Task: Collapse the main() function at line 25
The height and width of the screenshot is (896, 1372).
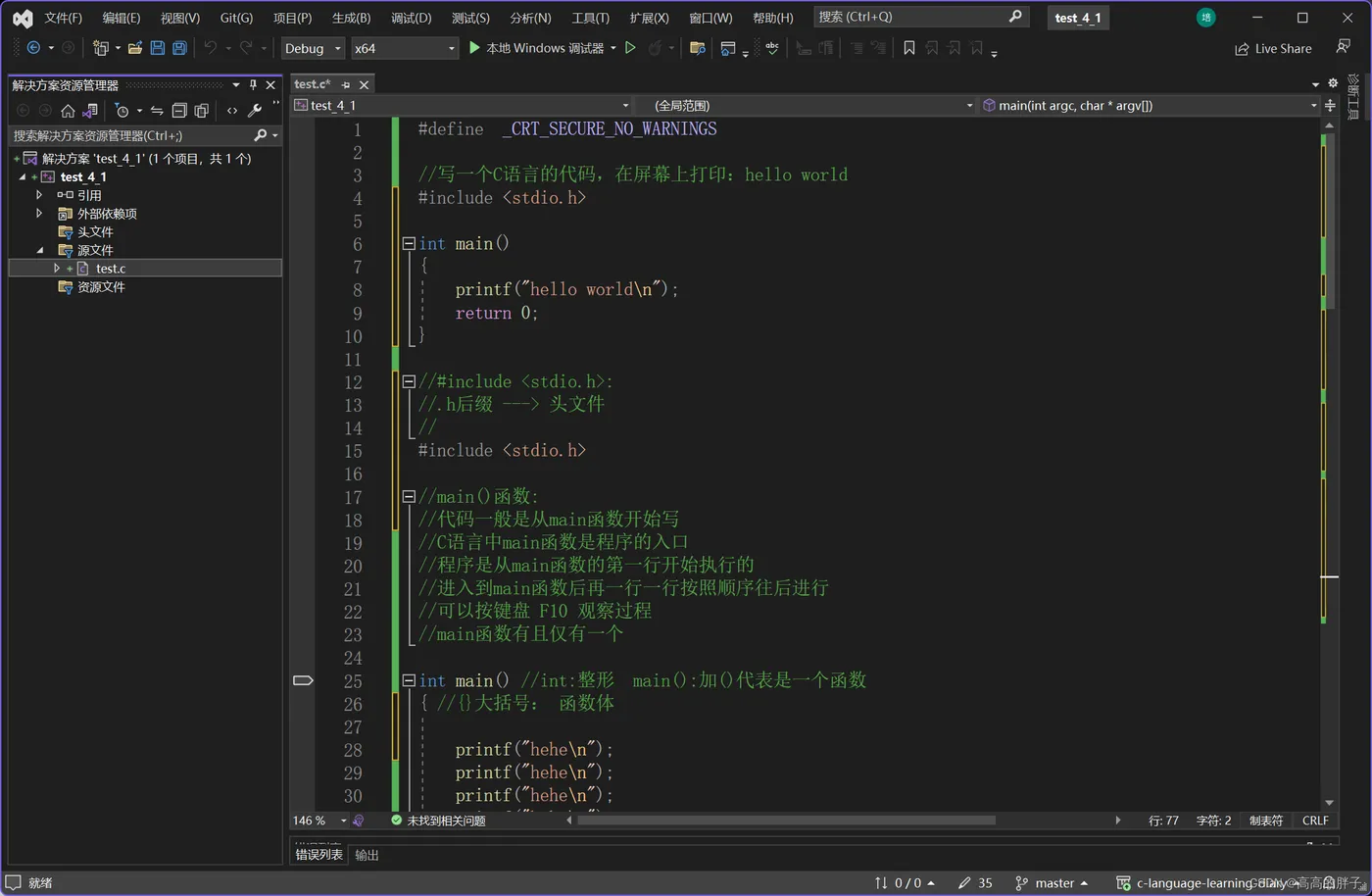Action: [x=409, y=680]
